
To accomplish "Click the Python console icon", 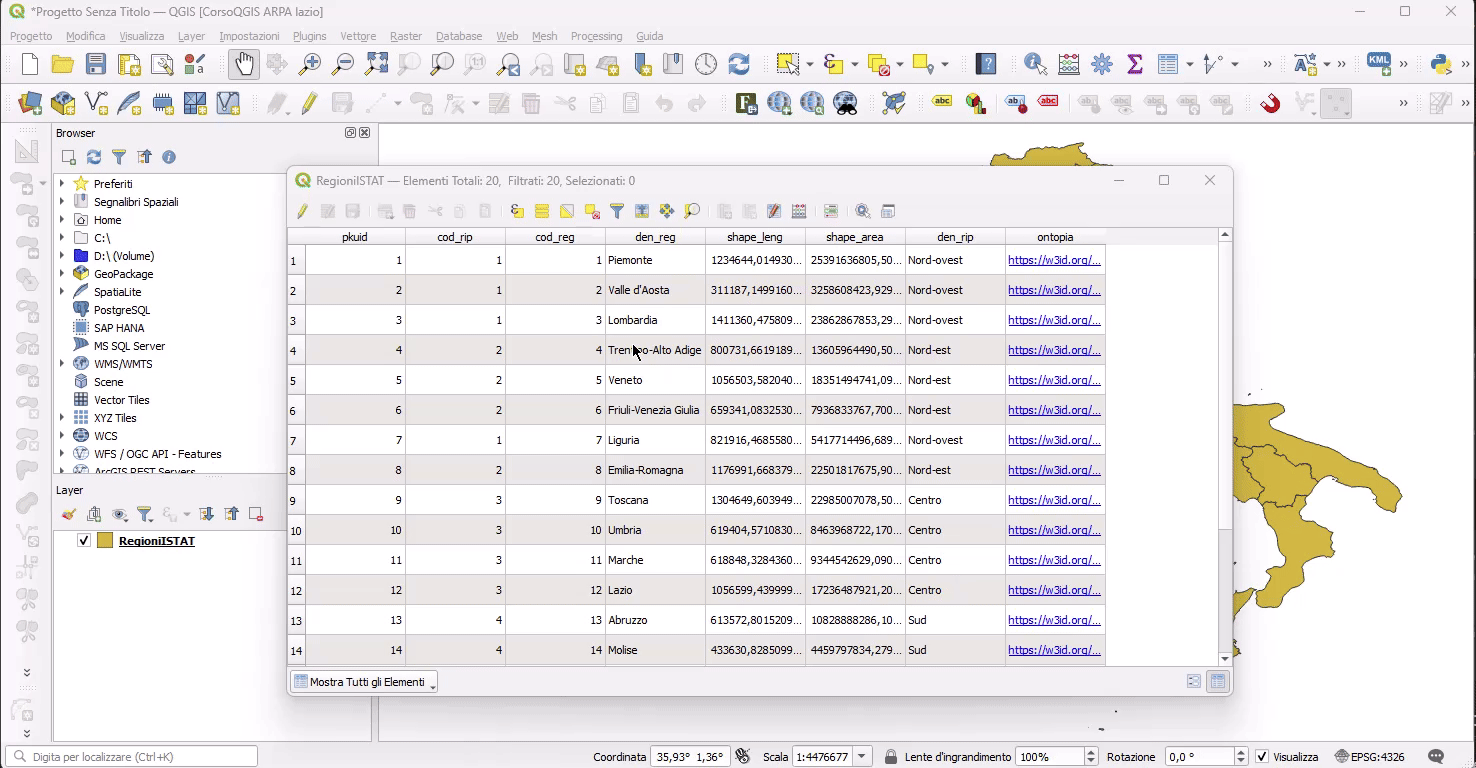I will [1441, 65].
